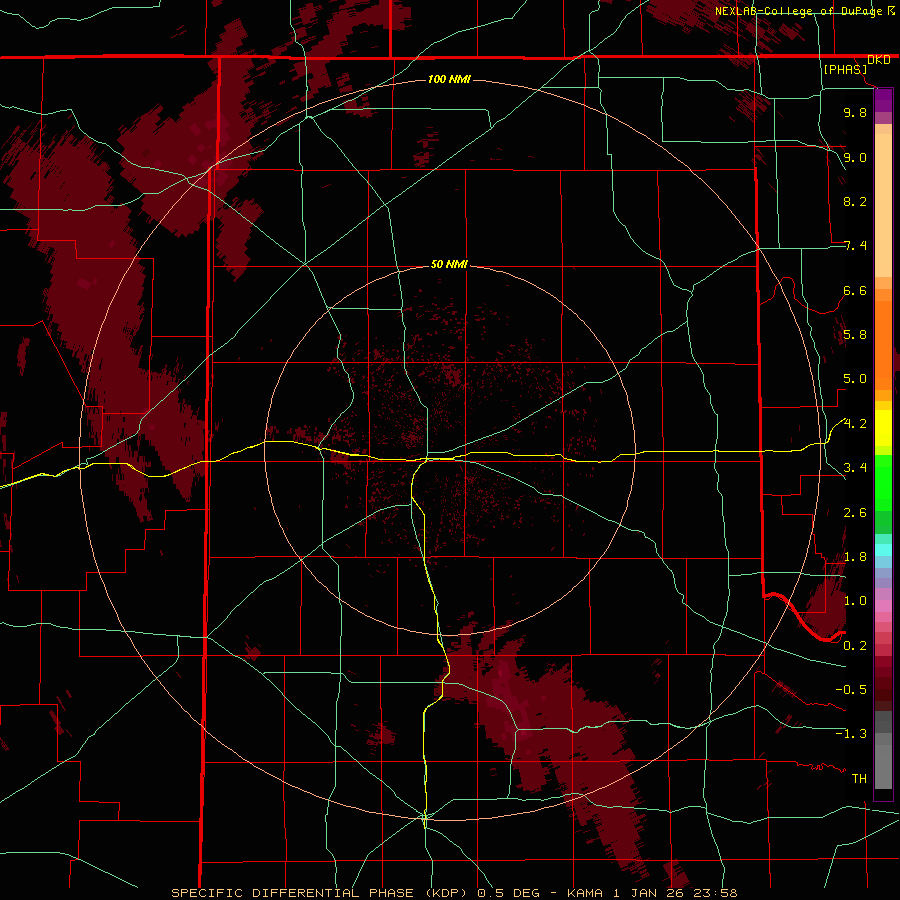This screenshot has height=900, width=900.
Task: Click the 9.8 scale value
Action: (x=855, y=112)
